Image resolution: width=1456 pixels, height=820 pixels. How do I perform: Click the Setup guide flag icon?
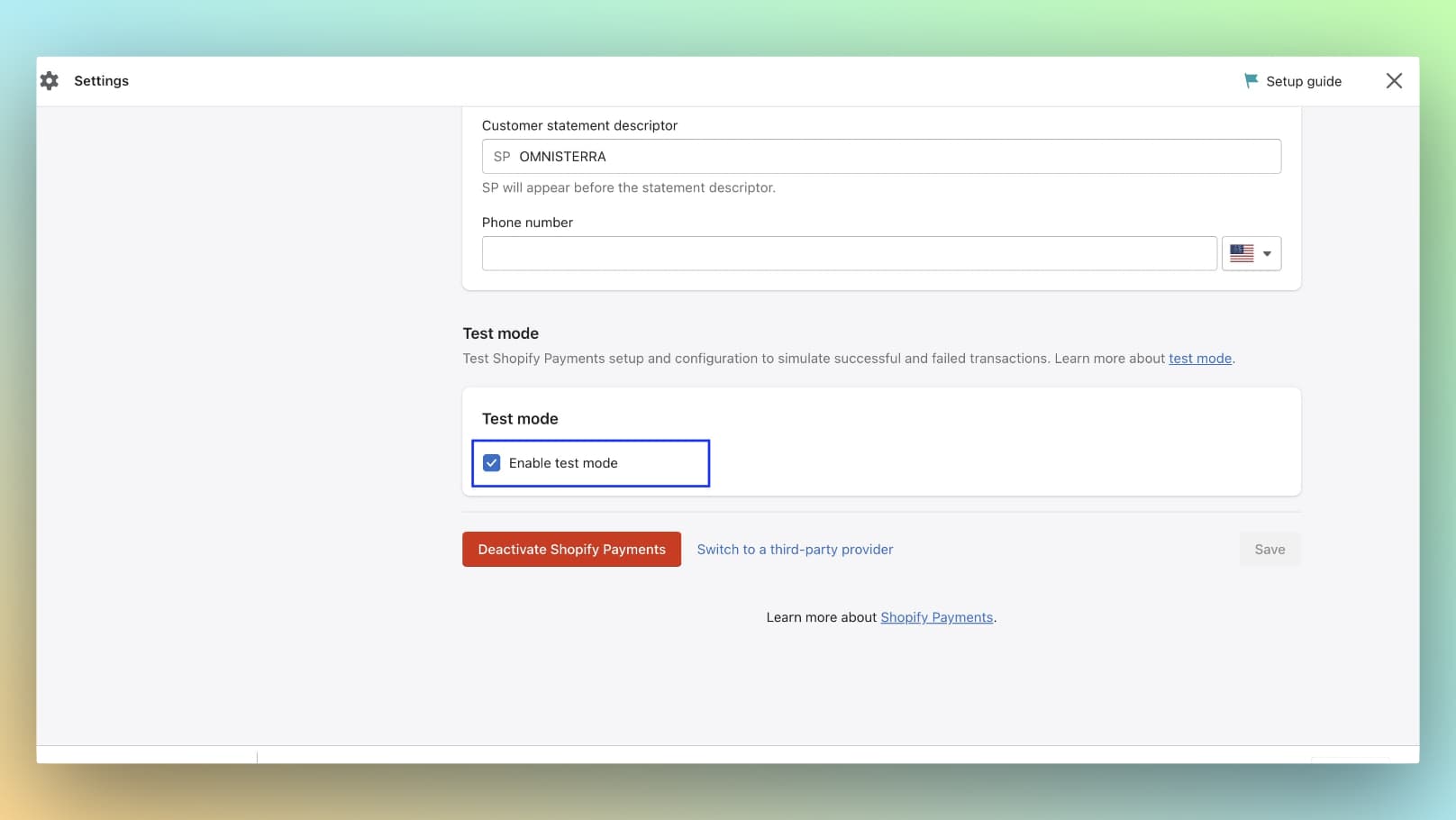point(1251,81)
